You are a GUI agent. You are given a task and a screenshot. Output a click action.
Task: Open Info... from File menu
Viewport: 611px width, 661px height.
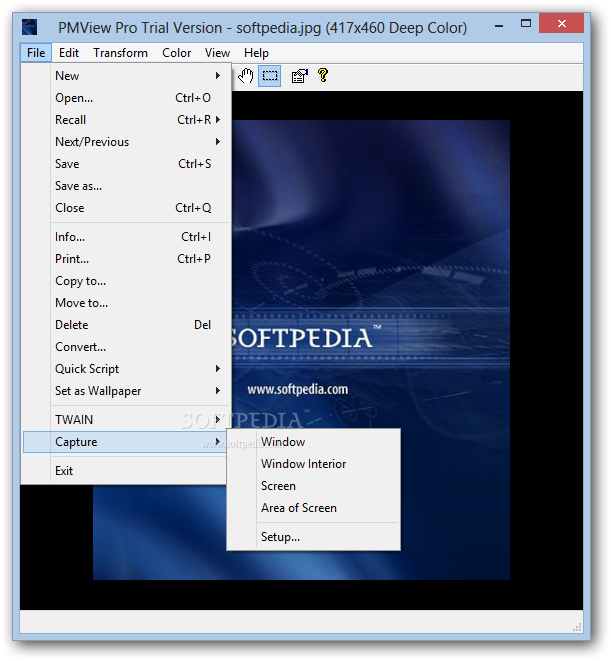point(127,237)
